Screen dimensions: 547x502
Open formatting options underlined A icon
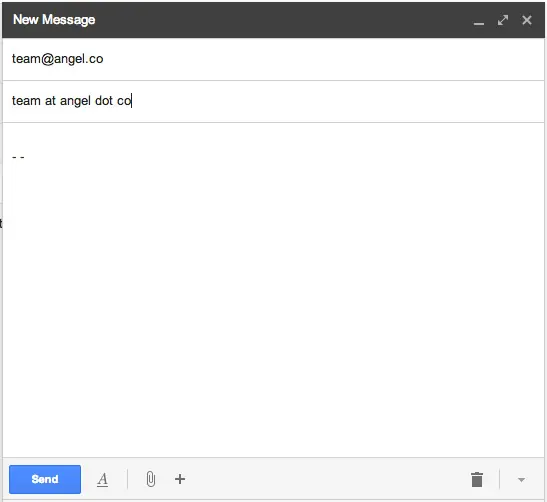click(x=102, y=479)
